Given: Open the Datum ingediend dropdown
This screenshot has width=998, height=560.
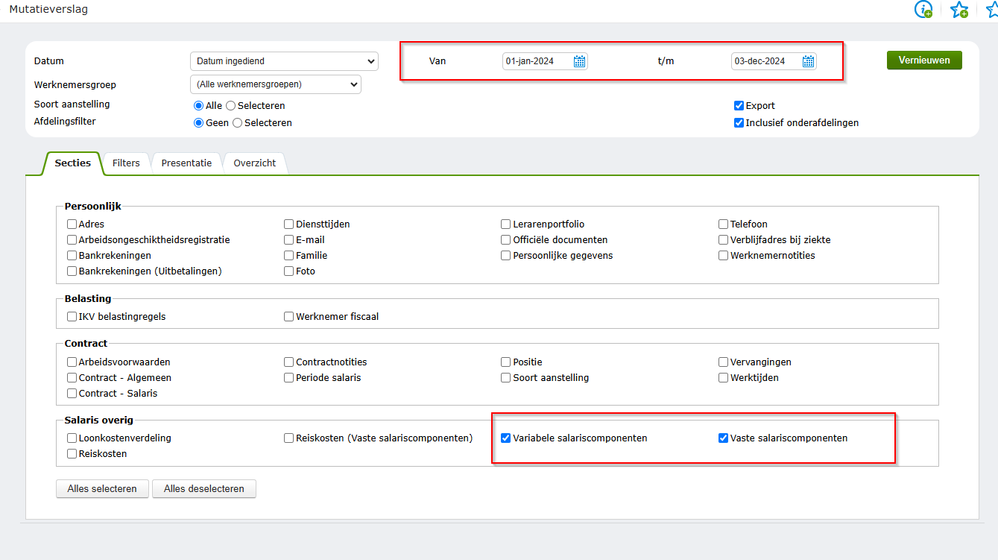Looking at the screenshot, I should (284, 62).
